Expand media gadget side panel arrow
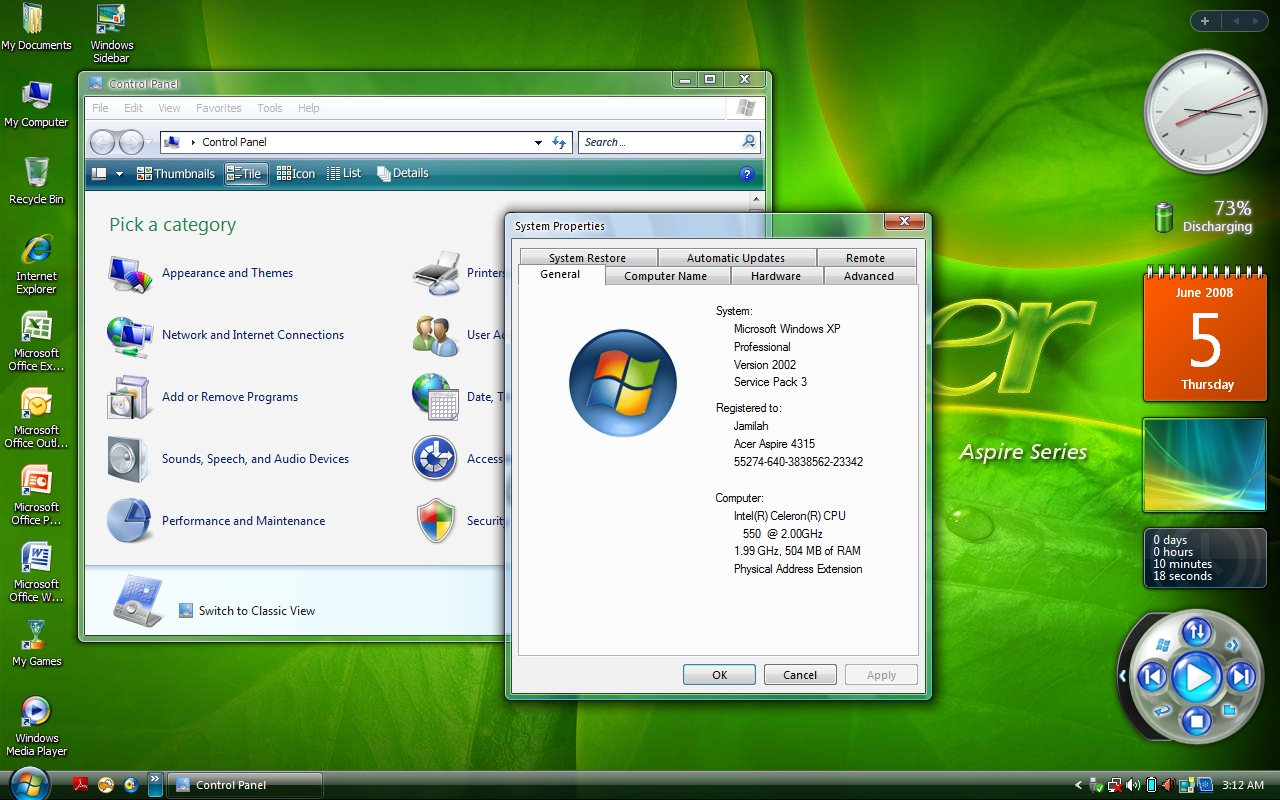 1122,677
